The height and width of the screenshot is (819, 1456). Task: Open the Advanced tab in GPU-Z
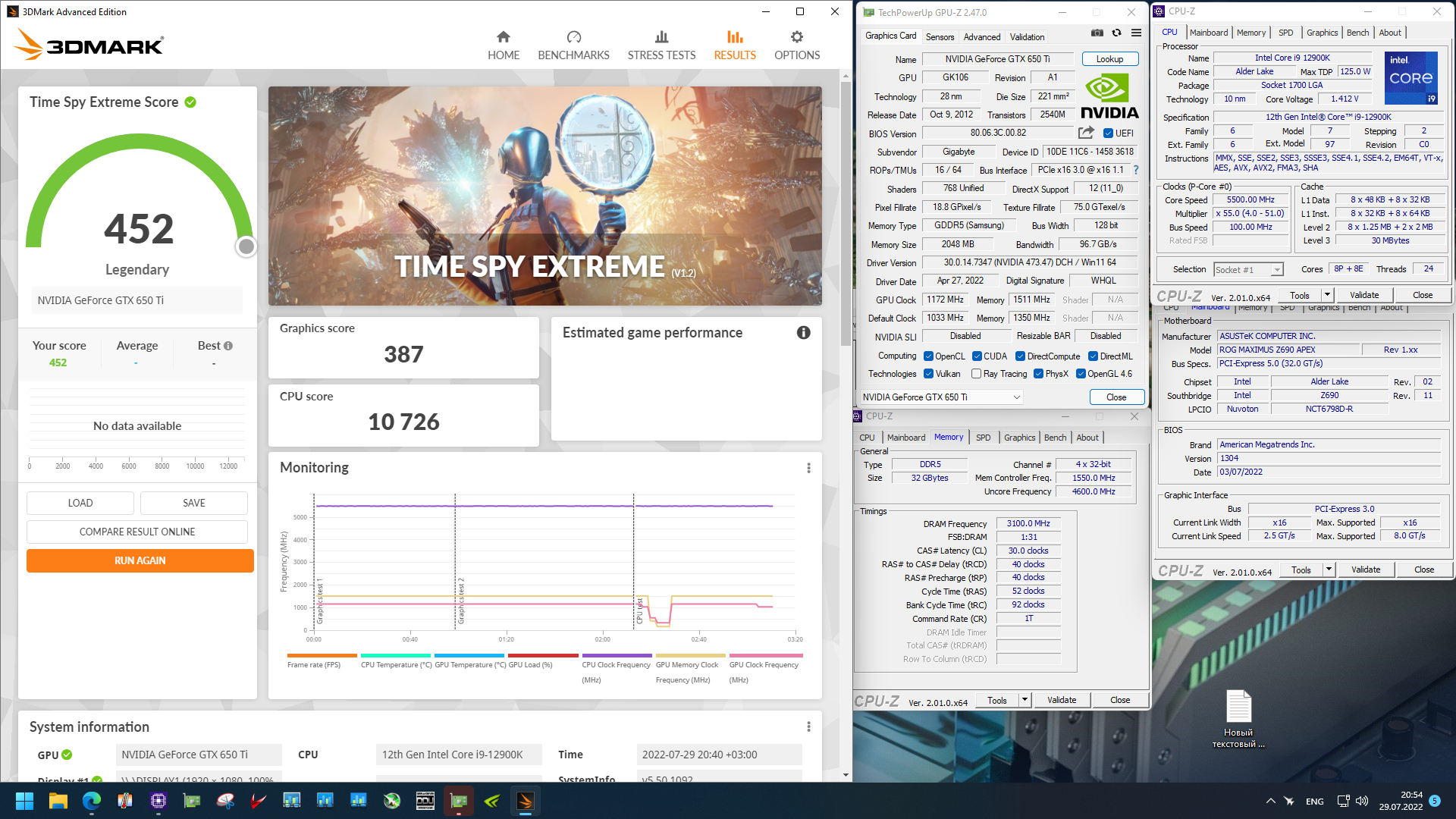(x=982, y=36)
